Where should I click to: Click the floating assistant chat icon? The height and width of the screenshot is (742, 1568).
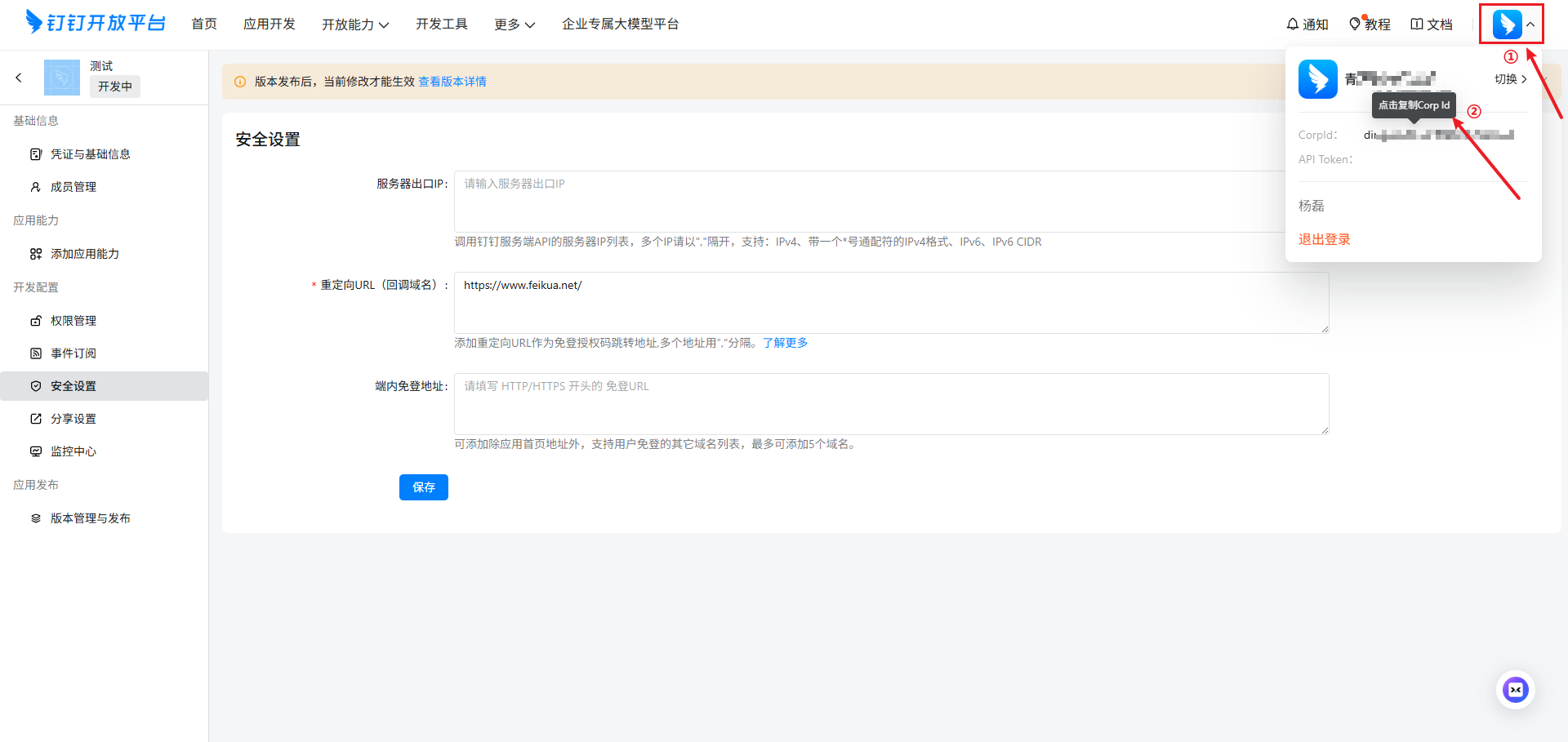(1515, 690)
